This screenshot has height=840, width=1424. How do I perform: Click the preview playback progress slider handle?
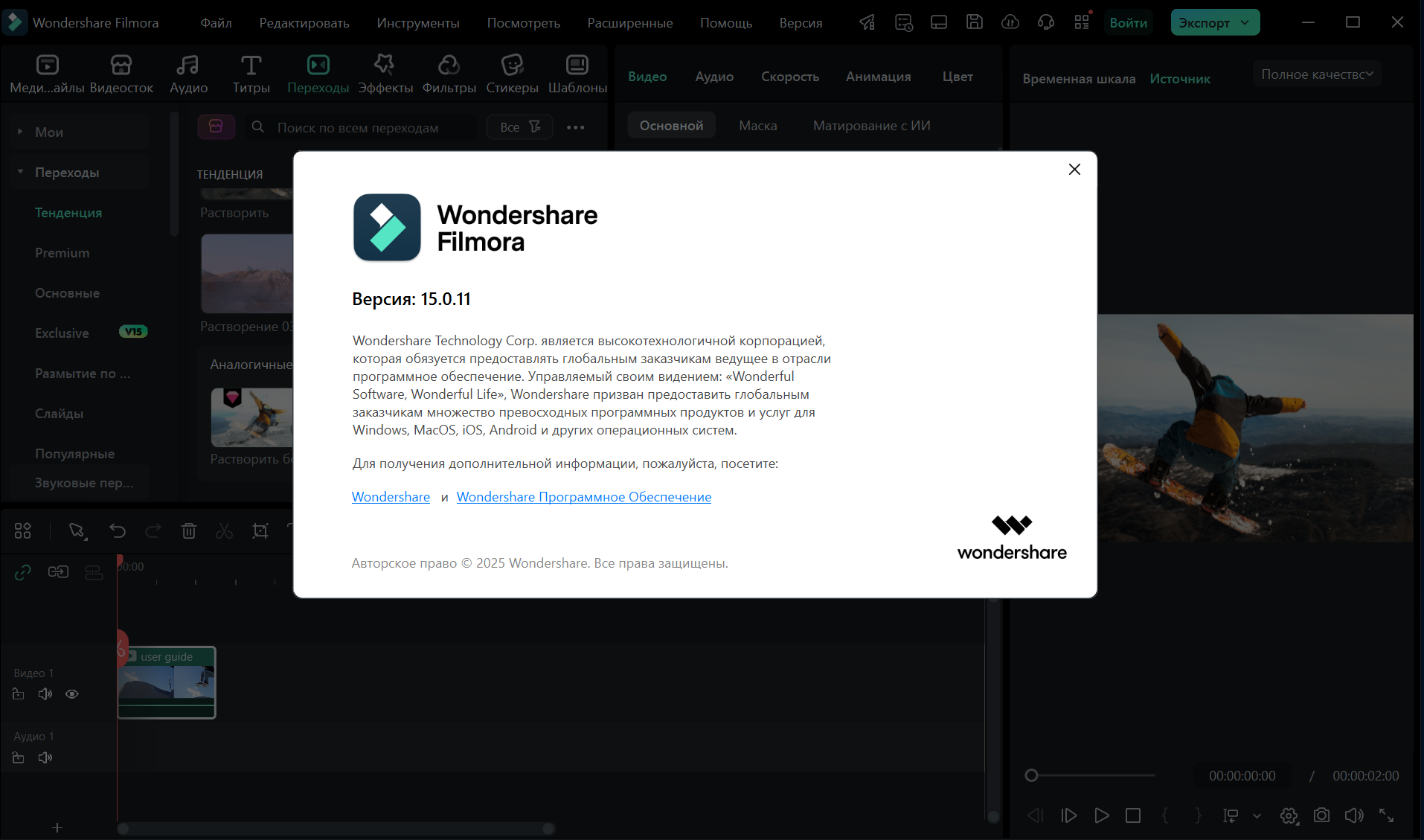1031,775
